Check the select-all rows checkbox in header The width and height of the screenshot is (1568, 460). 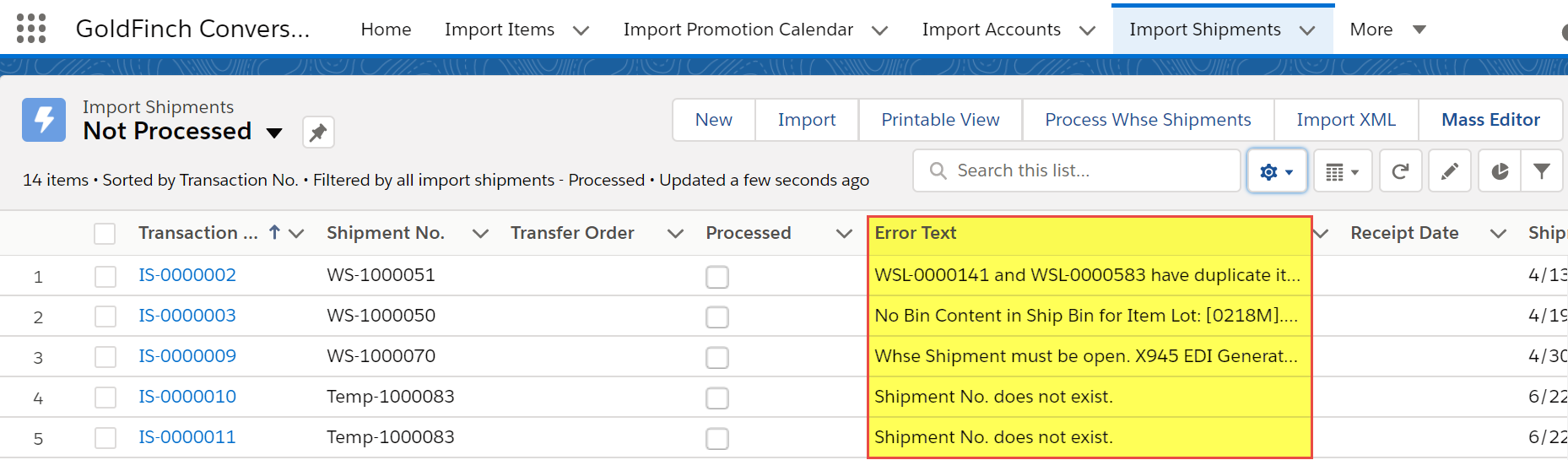[x=105, y=234]
